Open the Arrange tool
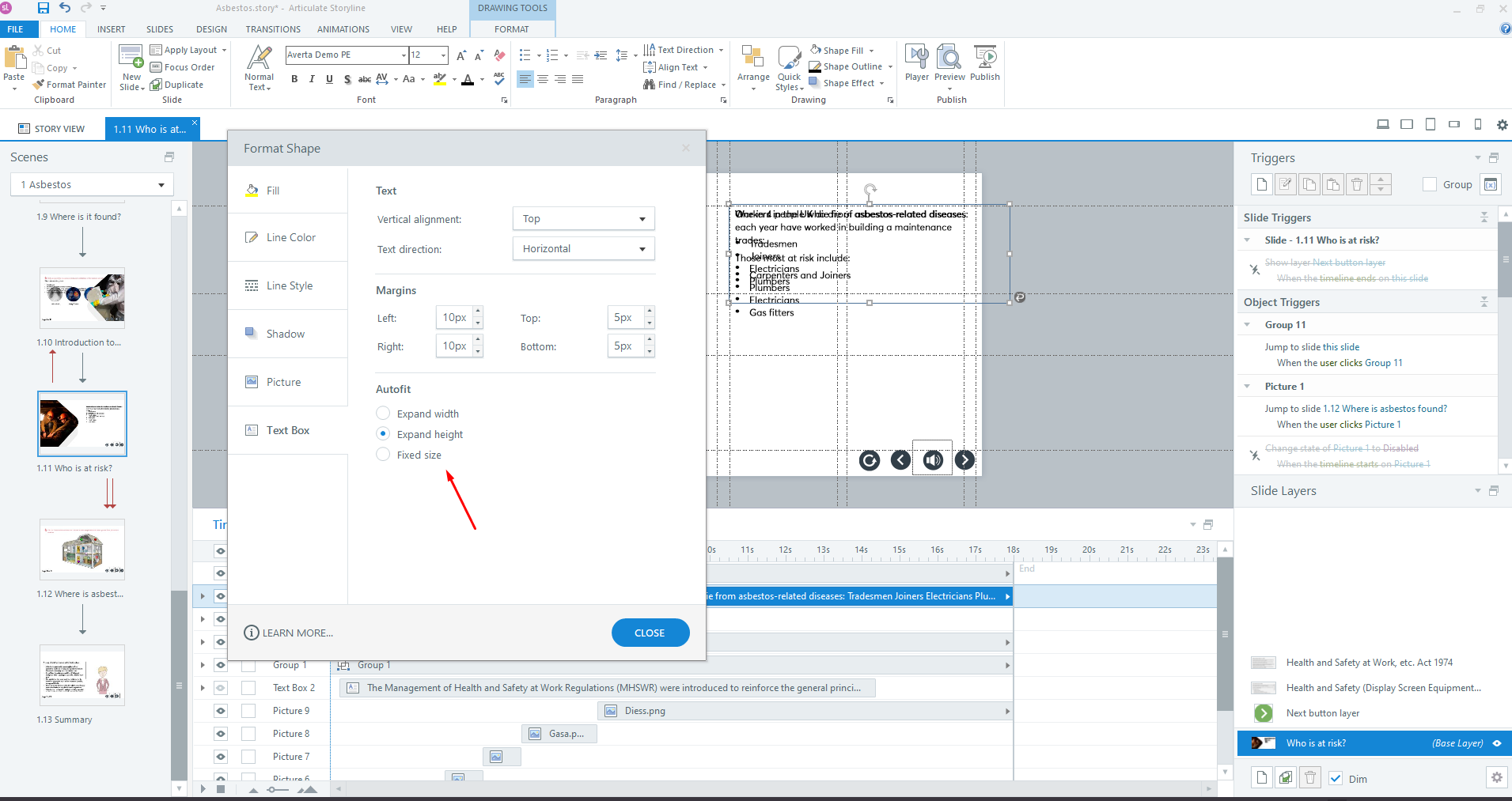This screenshot has width=1512, height=801. (753, 67)
